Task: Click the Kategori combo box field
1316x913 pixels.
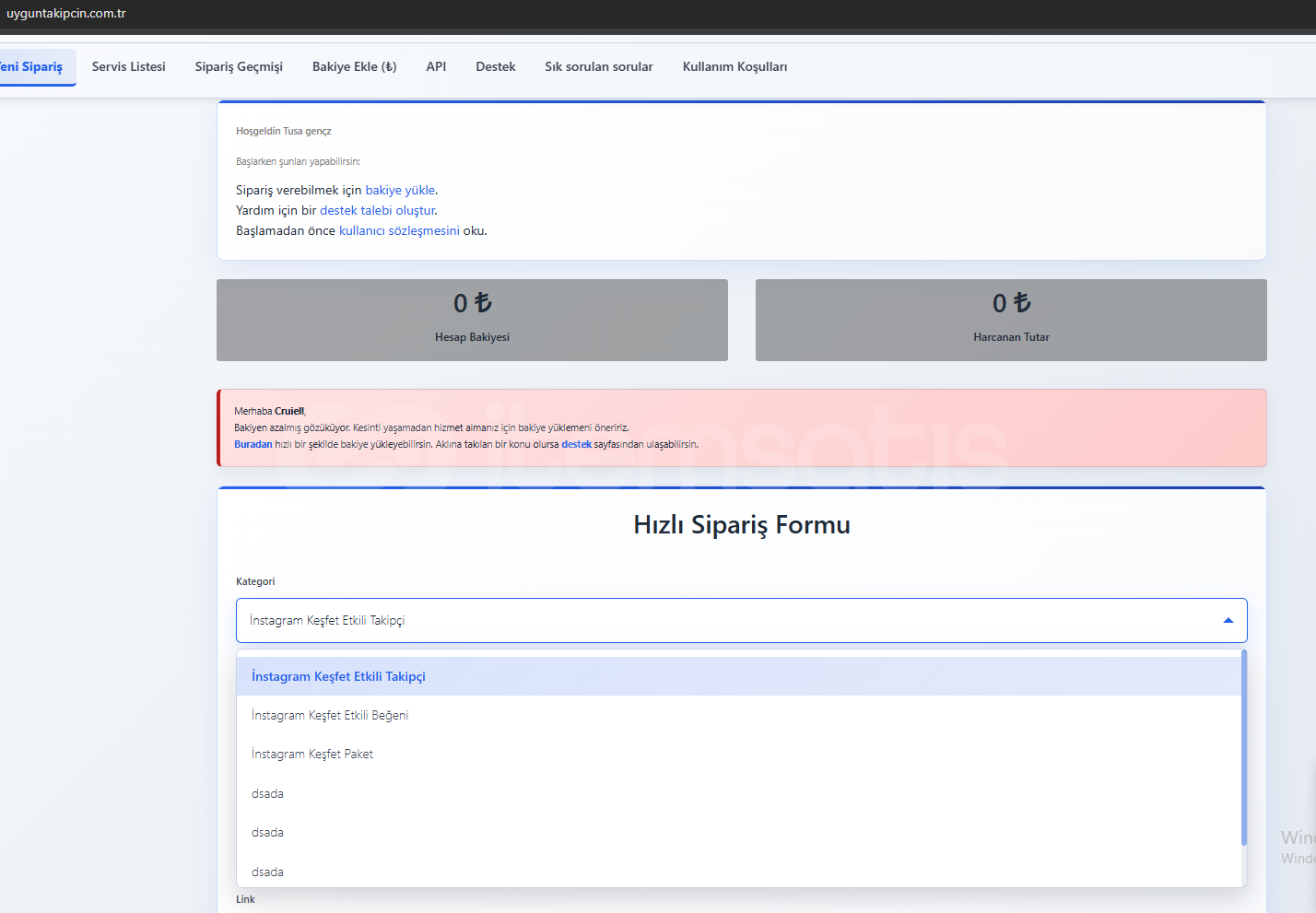Action: pos(728,621)
